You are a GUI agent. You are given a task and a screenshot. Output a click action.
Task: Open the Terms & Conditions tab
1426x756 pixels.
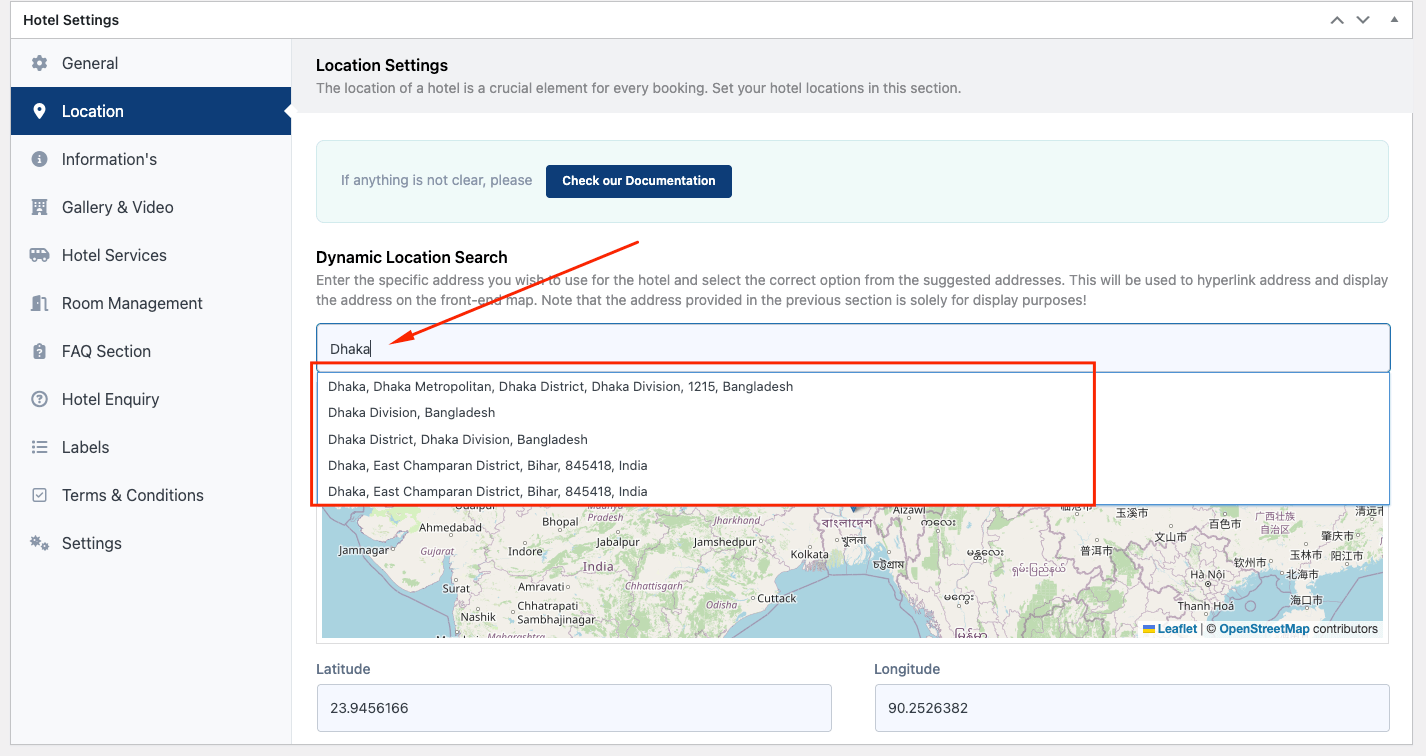132,495
